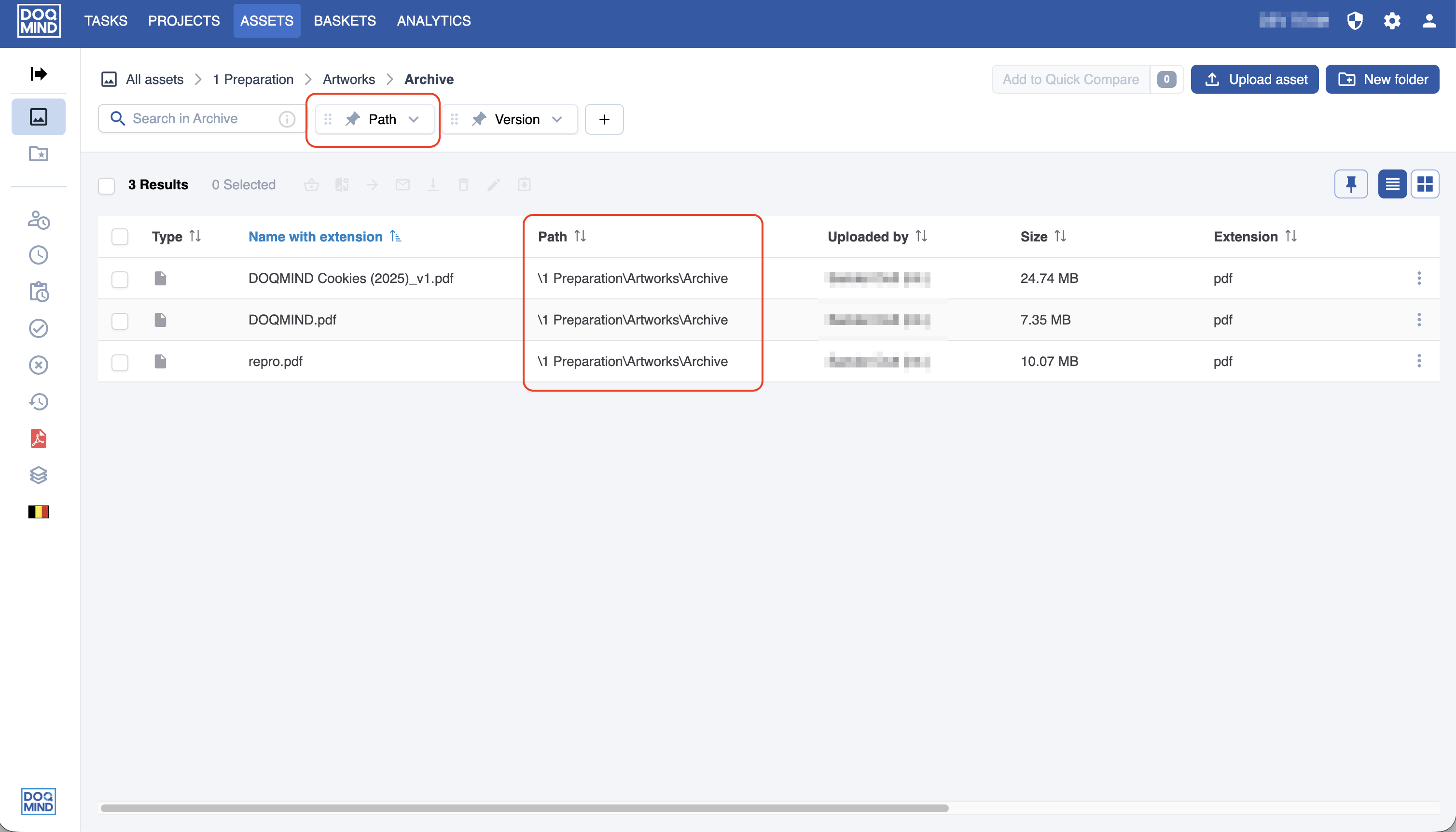Image resolution: width=1456 pixels, height=832 pixels.
Task: Go to the PROJECTS tab
Action: pos(184,21)
